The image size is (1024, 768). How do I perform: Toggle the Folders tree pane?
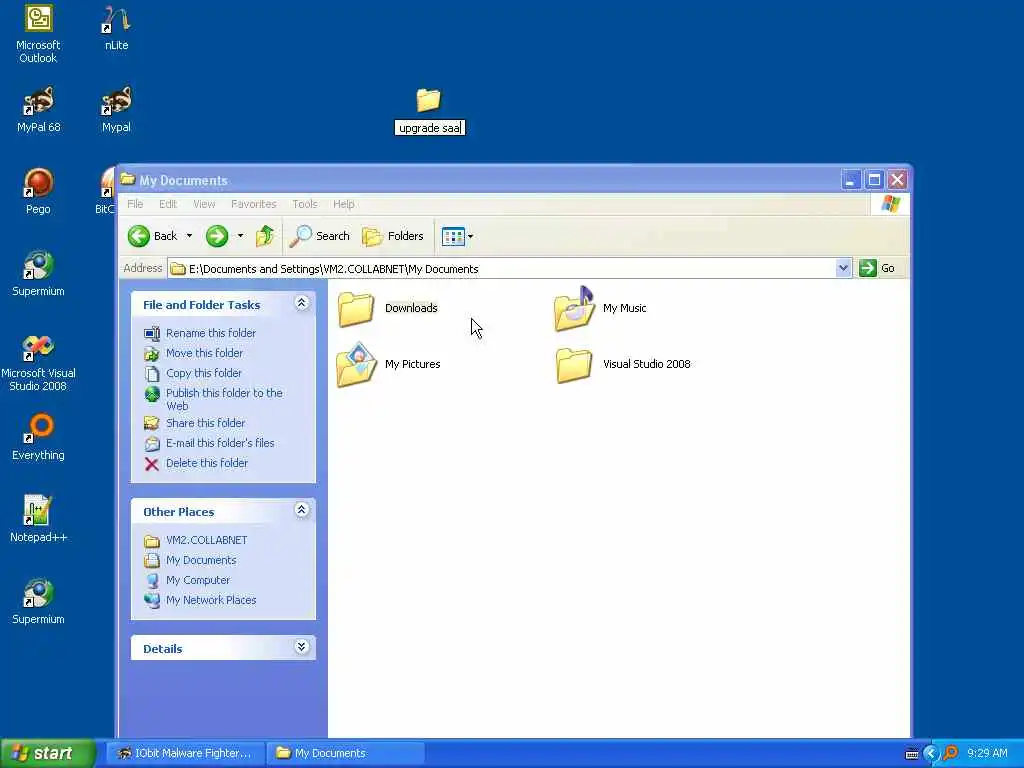point(393,236)
